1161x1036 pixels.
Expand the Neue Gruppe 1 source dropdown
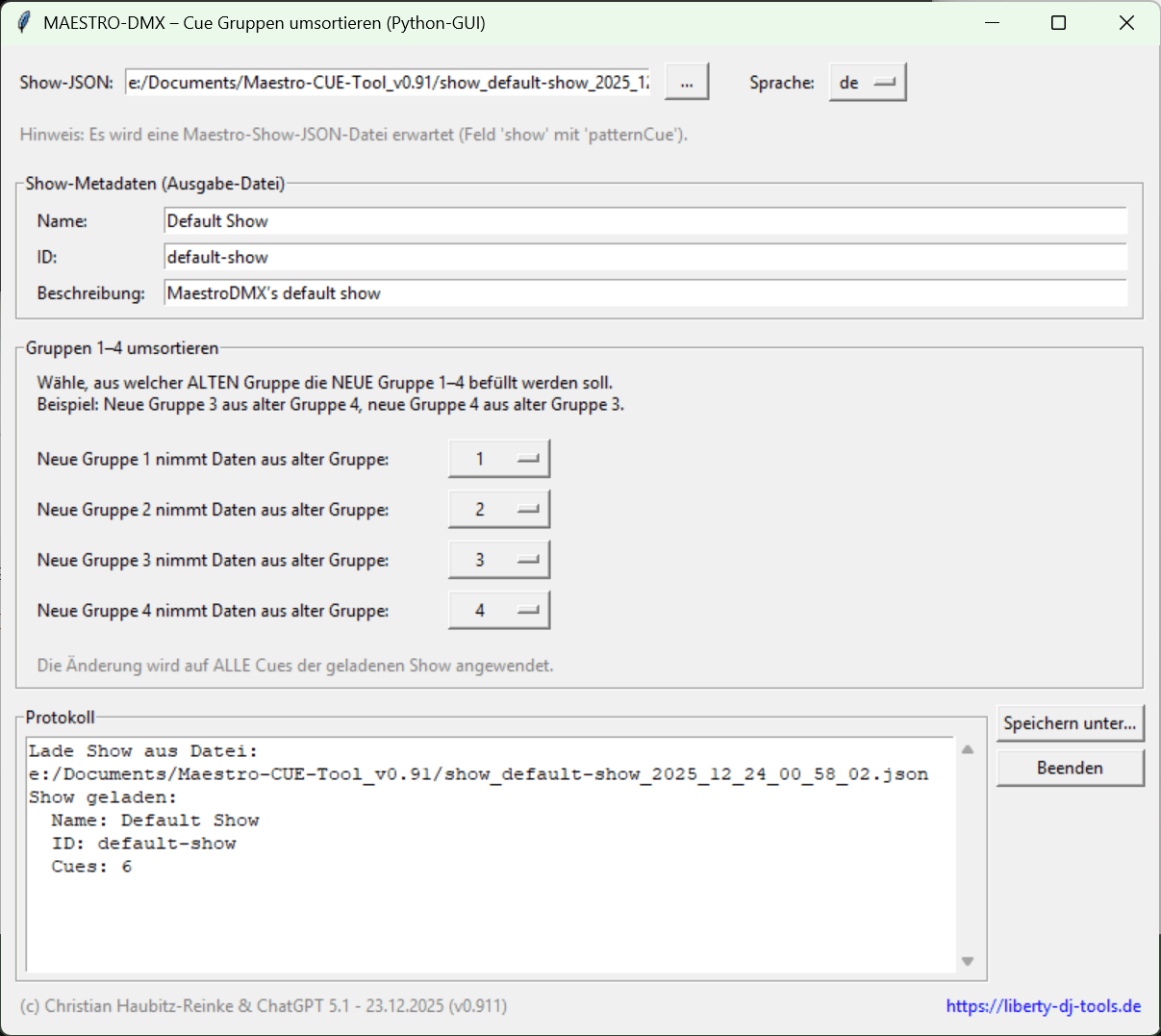coord(498,459)
